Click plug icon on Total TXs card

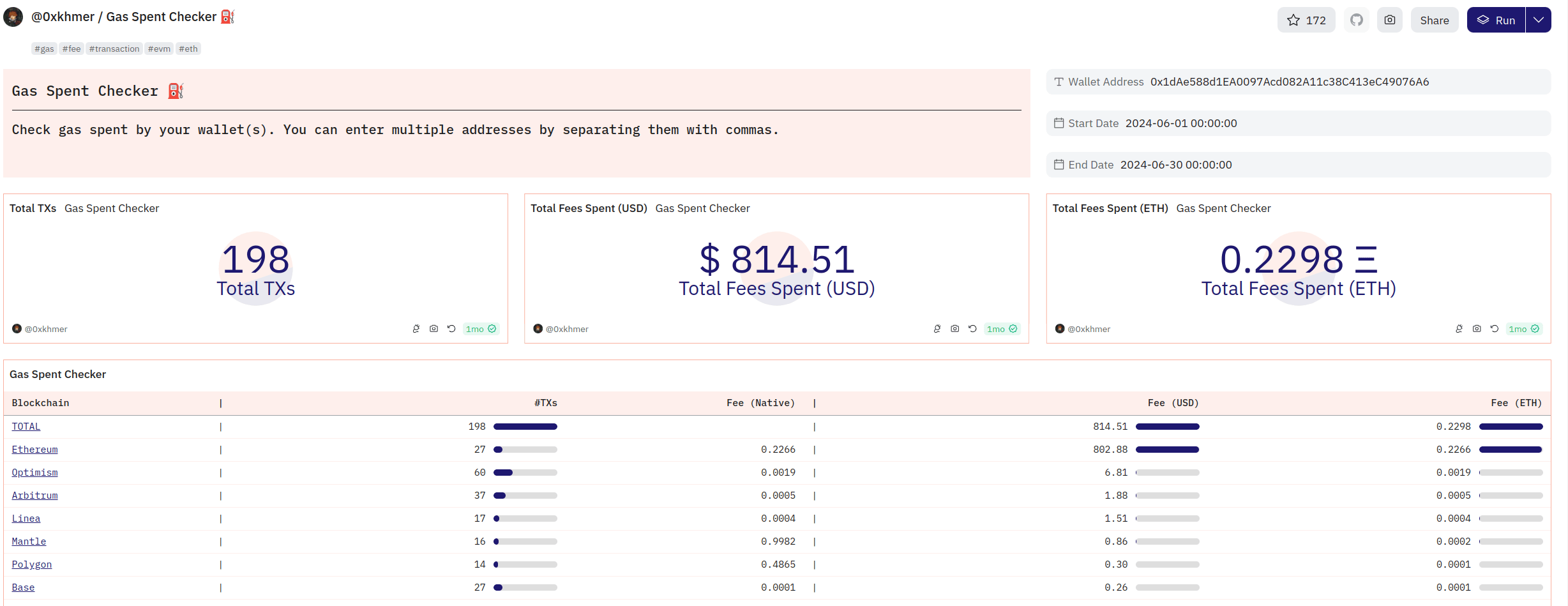[x=416, y=329]
